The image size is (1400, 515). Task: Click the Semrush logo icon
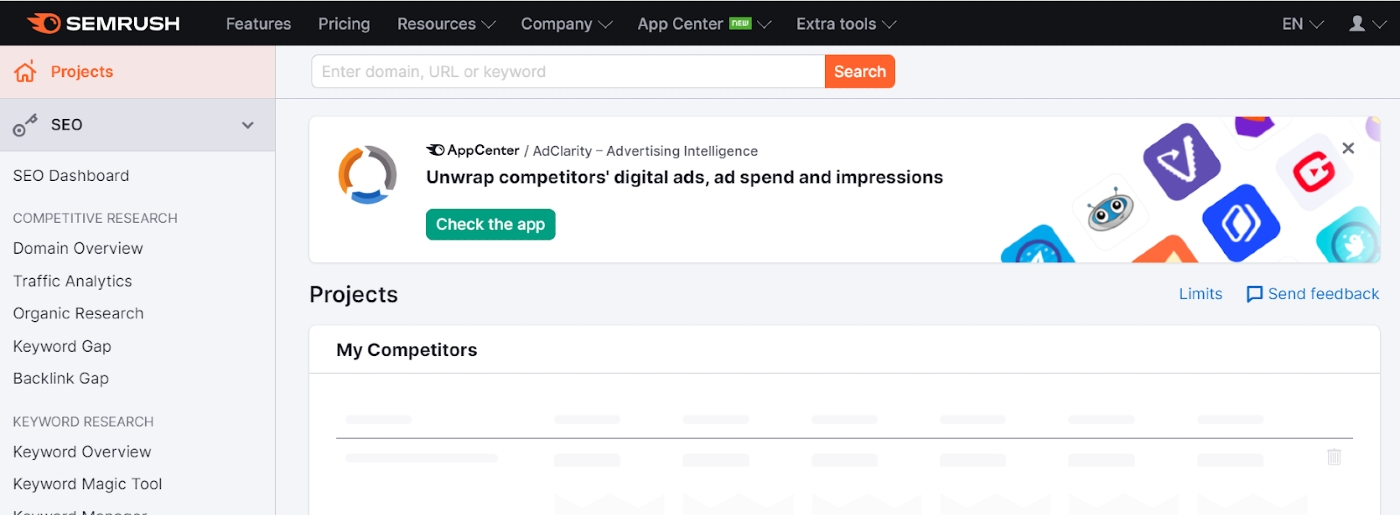pos(44,23)
